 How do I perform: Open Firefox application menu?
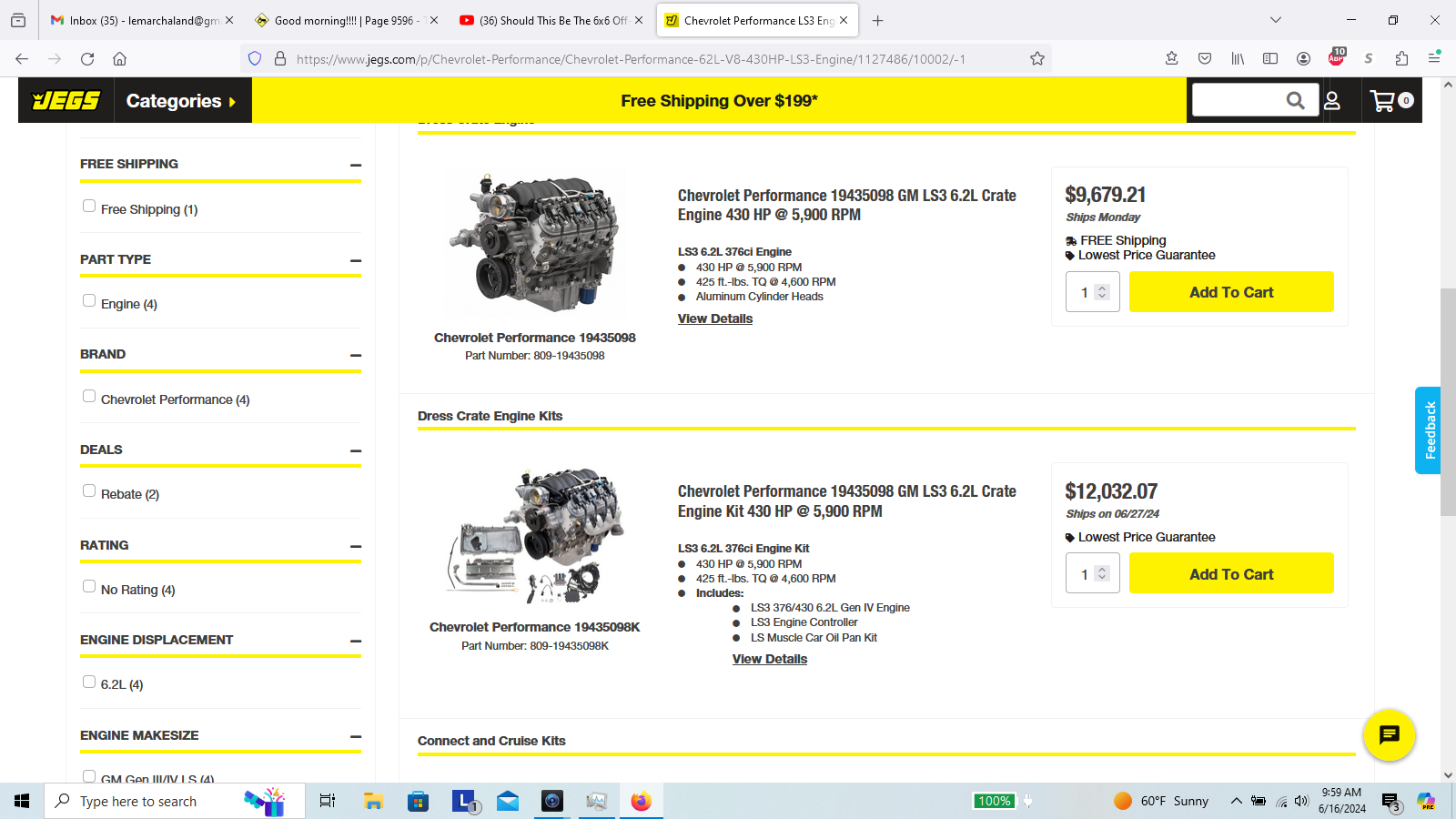pos(1434,58)
